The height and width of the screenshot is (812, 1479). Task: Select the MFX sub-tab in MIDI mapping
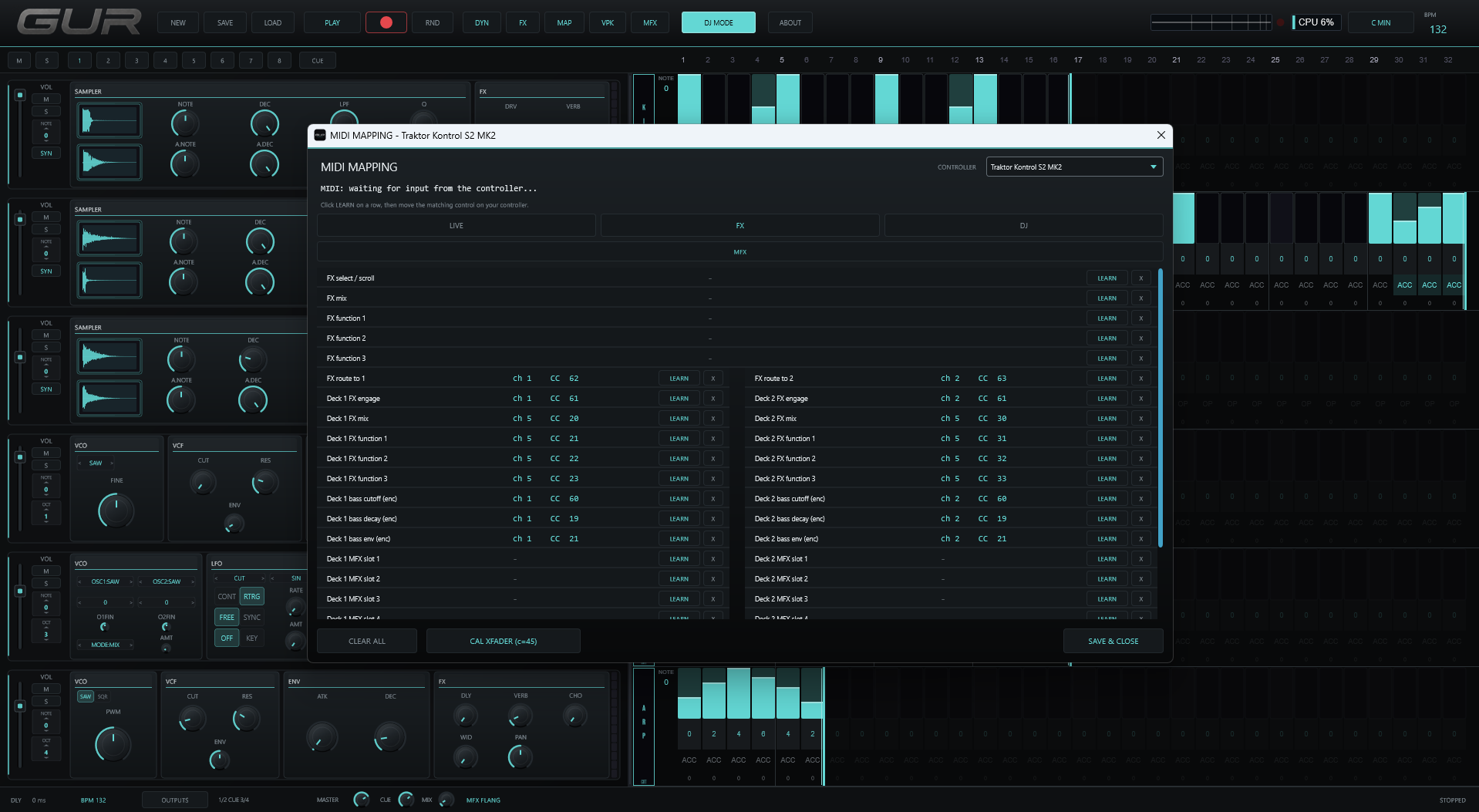point(740,252)
